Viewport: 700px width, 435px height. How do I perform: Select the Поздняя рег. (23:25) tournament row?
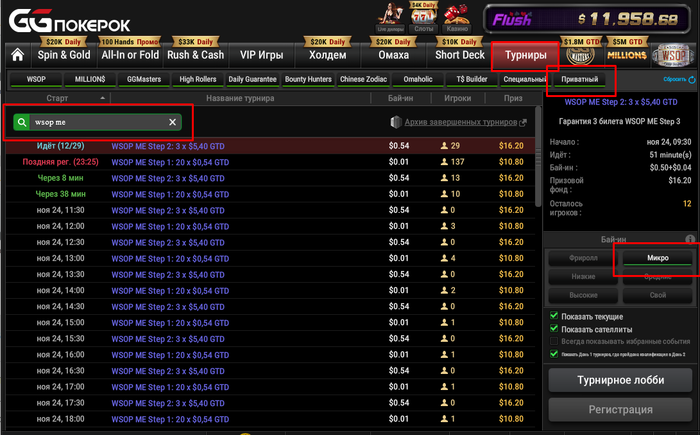click(x=271, y=162)
